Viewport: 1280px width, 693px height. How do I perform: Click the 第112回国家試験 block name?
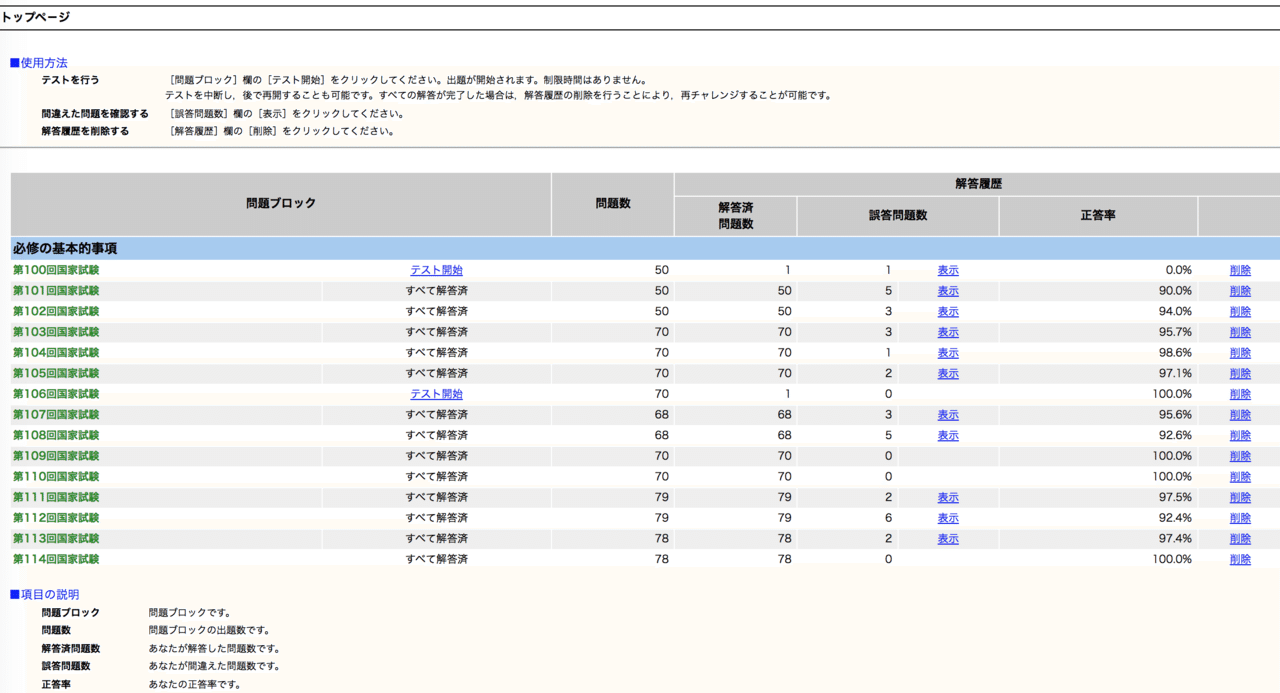coord(56,518)
